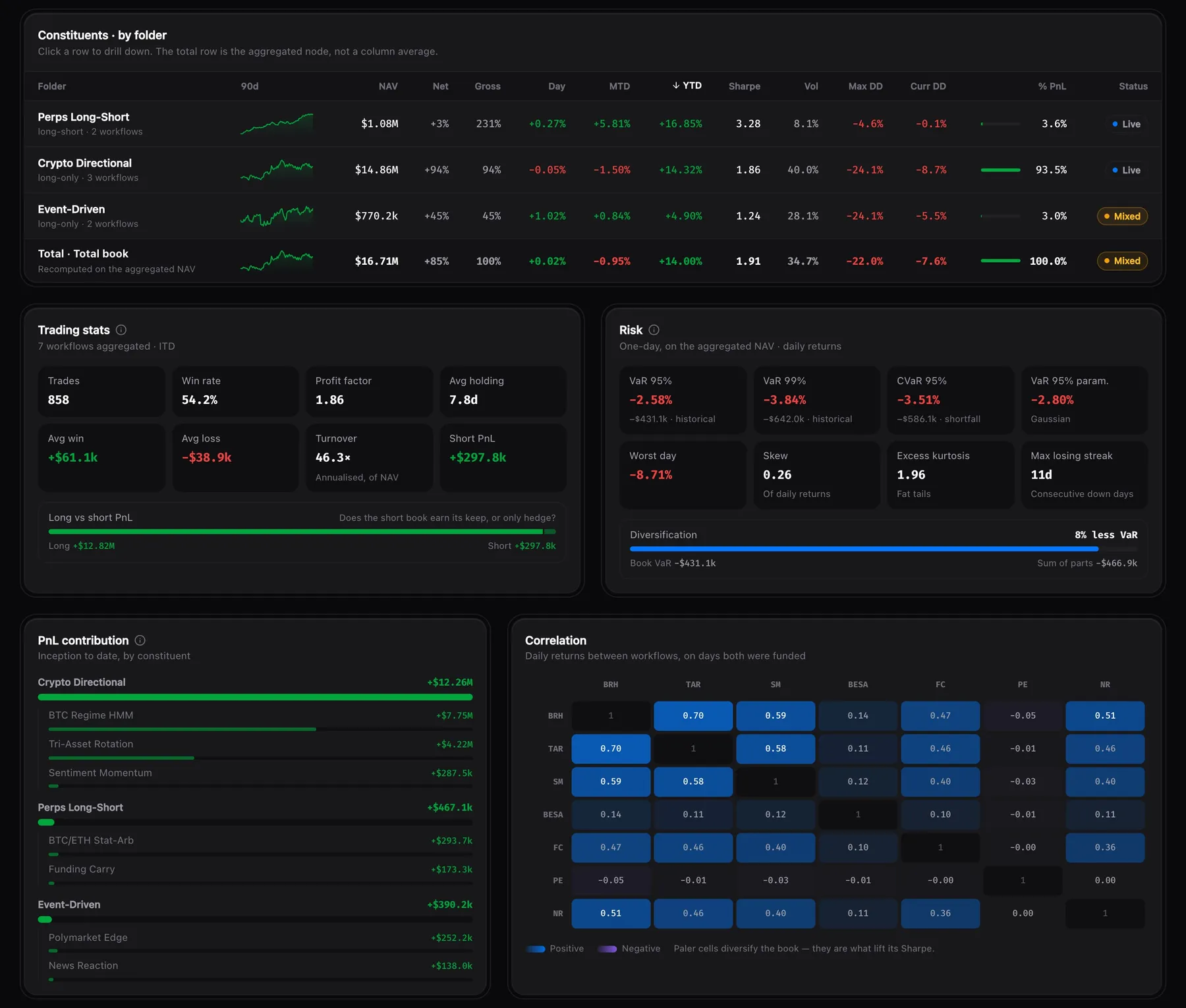Click the Event-Driven 90d sparkline

point(277,216)
